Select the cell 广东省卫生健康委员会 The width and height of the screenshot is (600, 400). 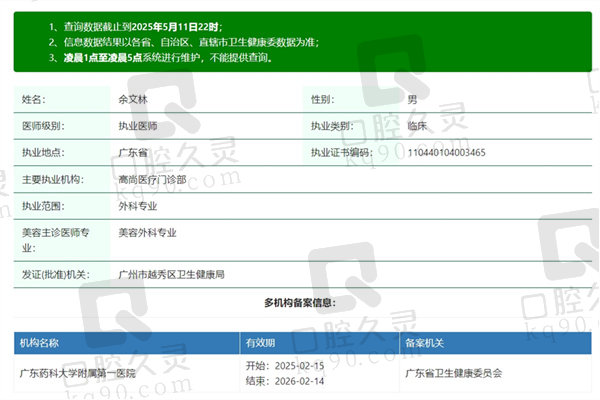(454, 373)
